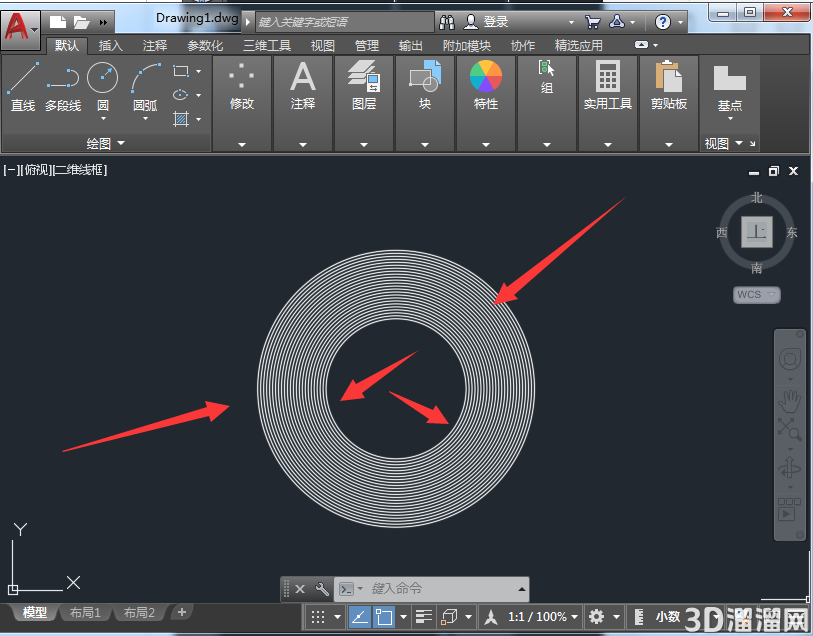Expand the ellipse tool dropdown arrow

click(199, 95)
